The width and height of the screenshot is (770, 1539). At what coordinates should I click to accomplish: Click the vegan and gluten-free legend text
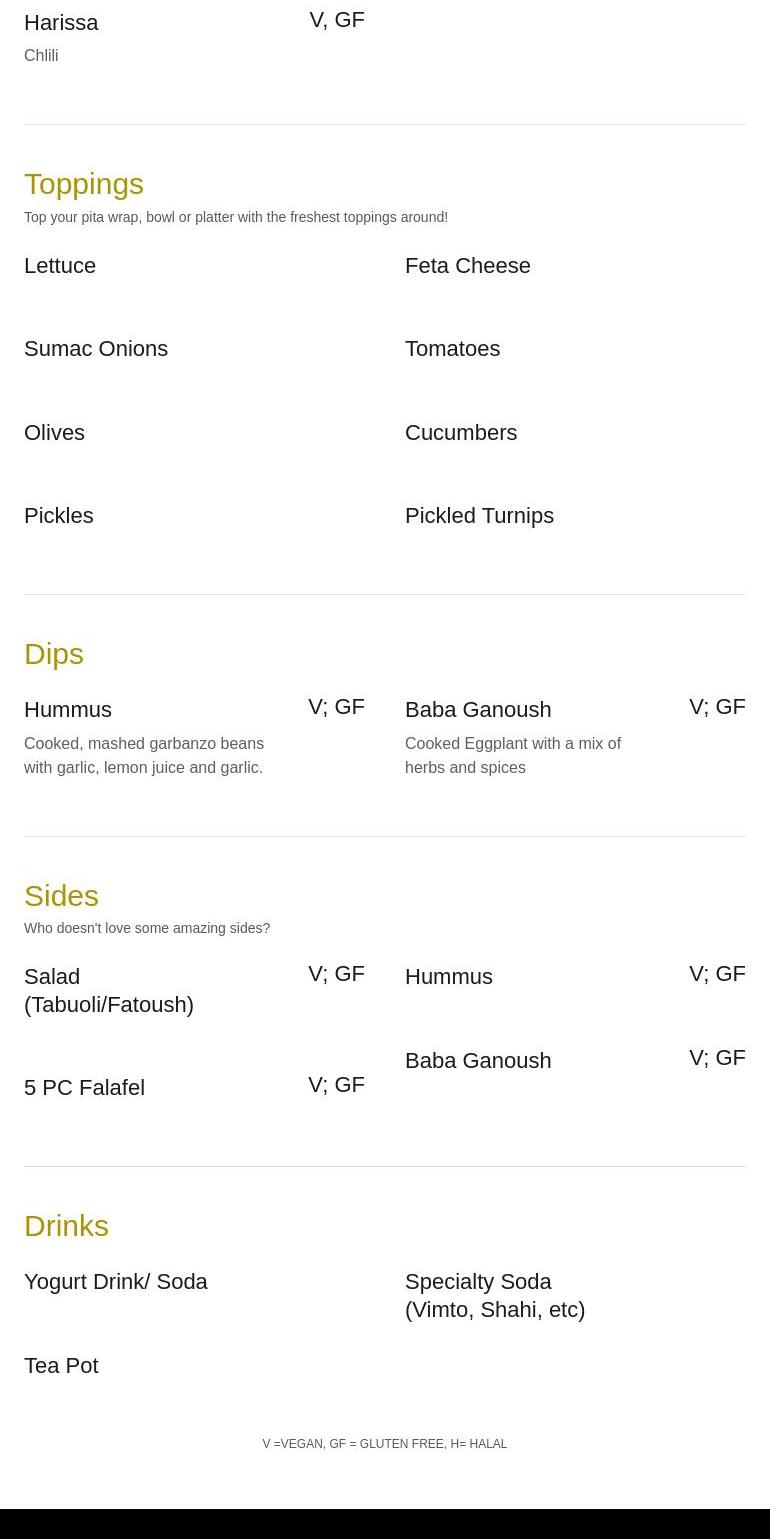click(x=384, y=1444)
